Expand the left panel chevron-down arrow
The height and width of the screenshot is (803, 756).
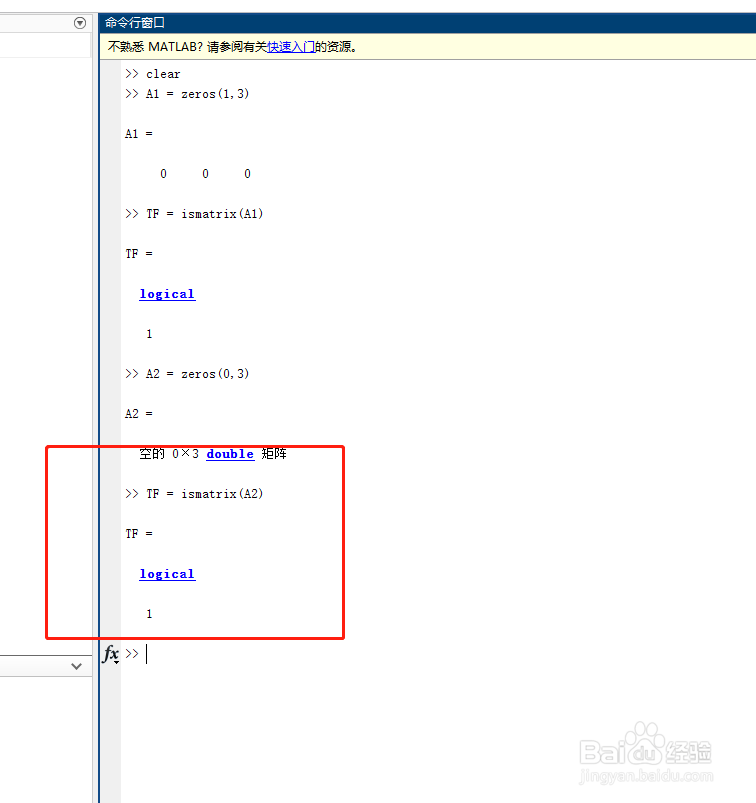(77, 666)
